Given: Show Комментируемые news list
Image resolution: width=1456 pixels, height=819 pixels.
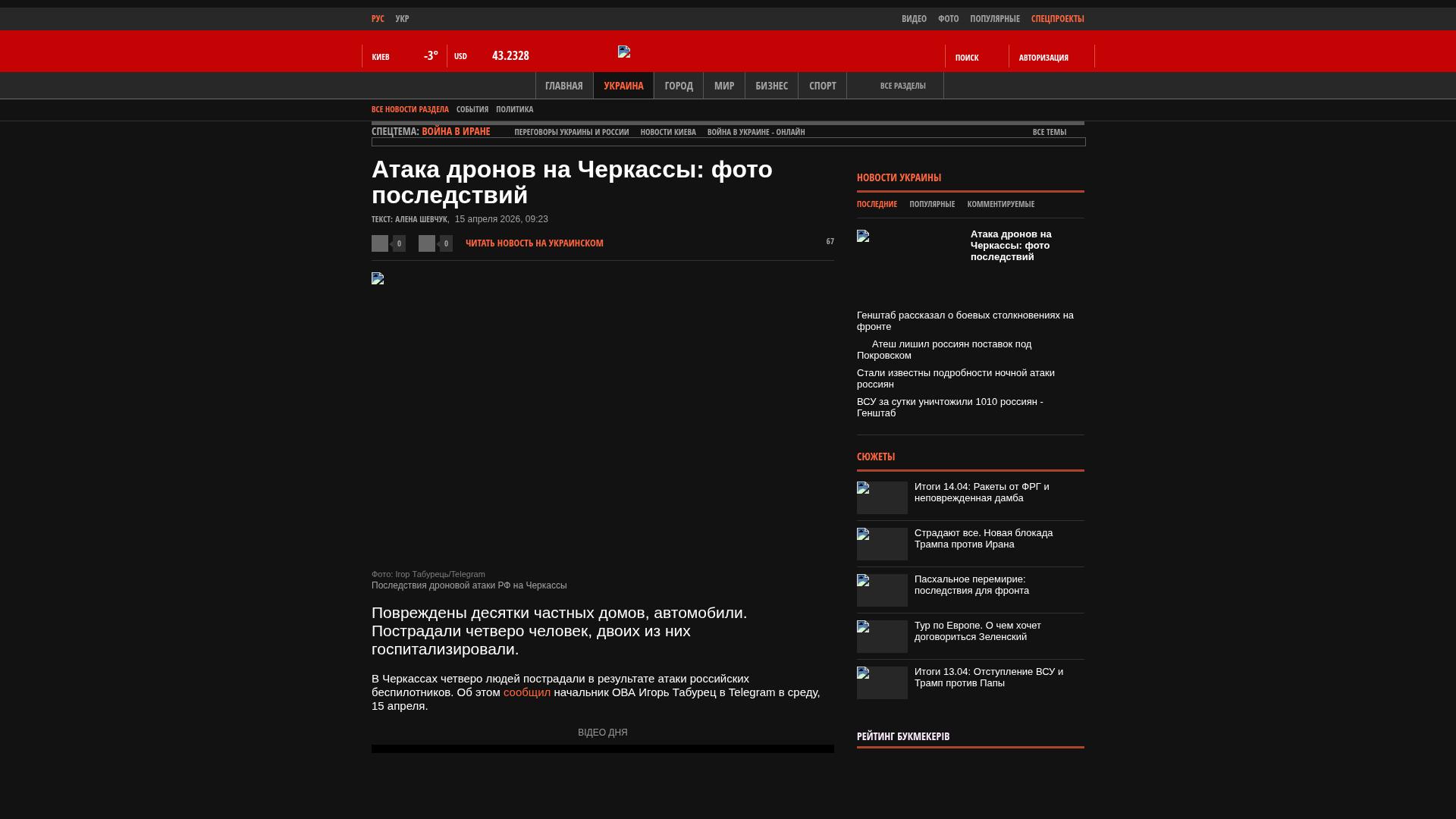Looking at the screenshot, I should pyautogui.click(x=1000, y=204).
